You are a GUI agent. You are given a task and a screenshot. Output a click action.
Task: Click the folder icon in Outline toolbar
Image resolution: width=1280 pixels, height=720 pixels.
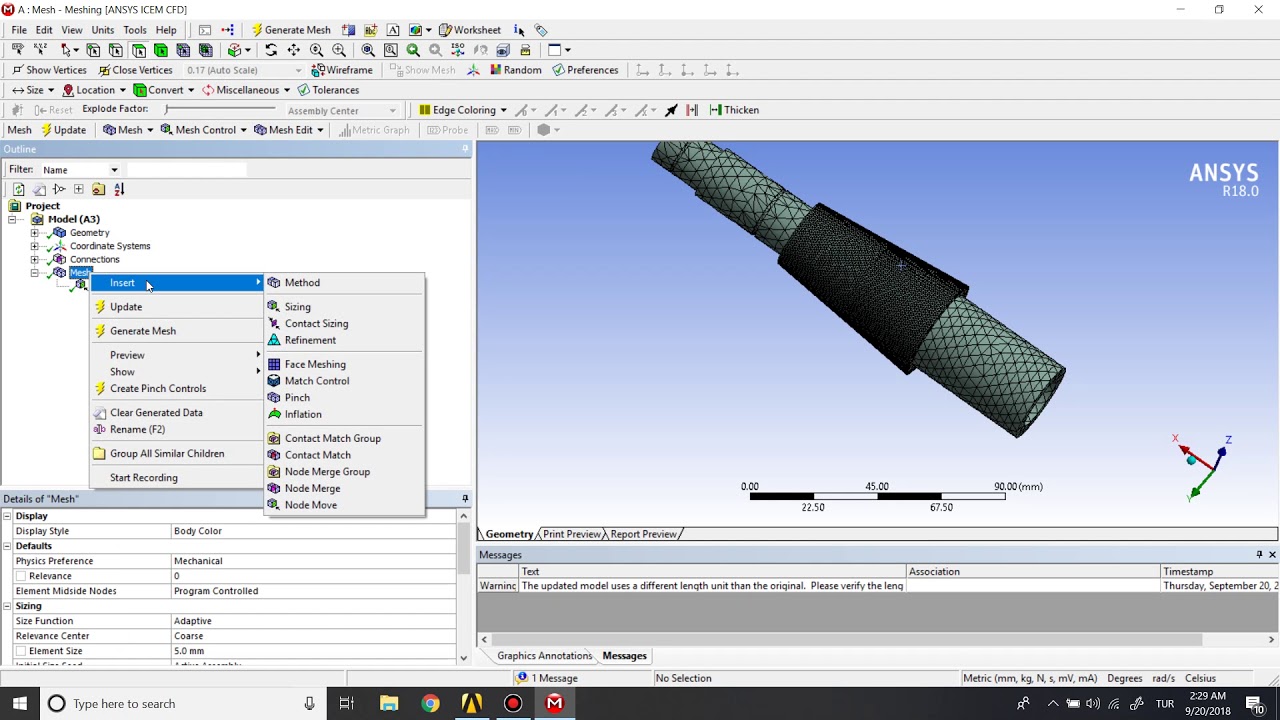coord(98,189)
